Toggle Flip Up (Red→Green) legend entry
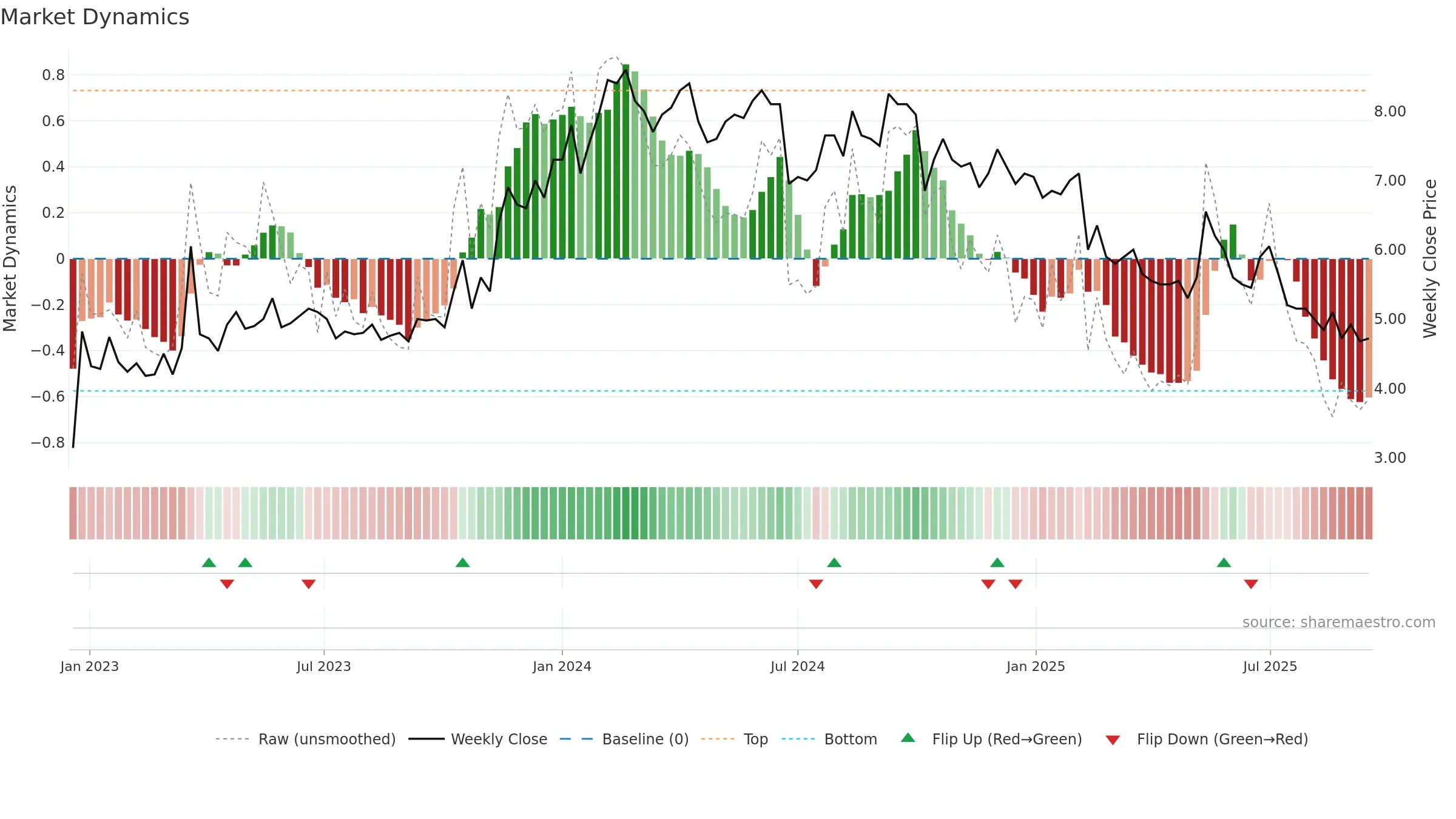This screenshot has height=819, width=1456. pos(991,739)
